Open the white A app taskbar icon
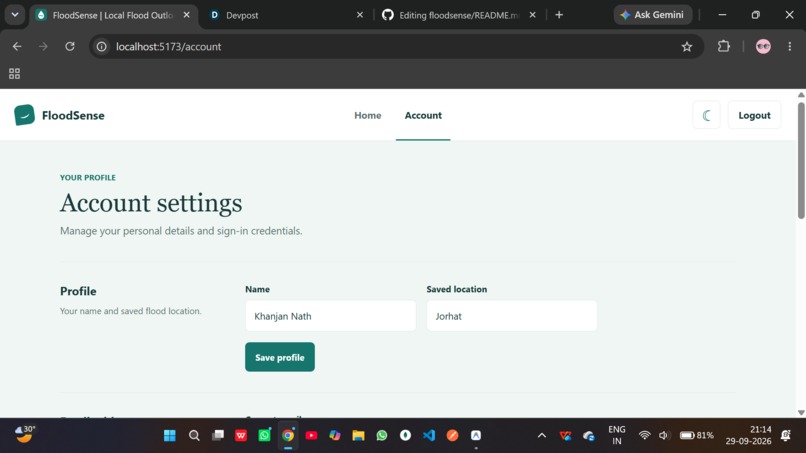Image resolution: width=806 pixels, height=453 pixels. click(476, 436)
